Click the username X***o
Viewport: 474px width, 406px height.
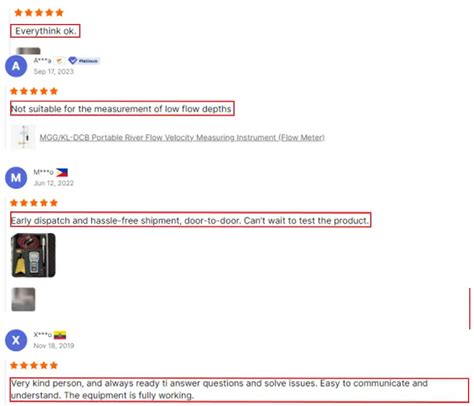tap(43, 335)
